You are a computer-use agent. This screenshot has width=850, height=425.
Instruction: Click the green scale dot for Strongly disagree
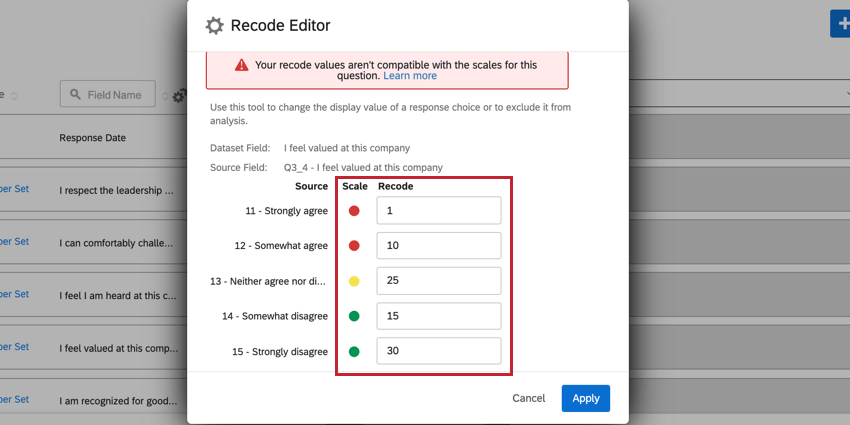(354, 351)
